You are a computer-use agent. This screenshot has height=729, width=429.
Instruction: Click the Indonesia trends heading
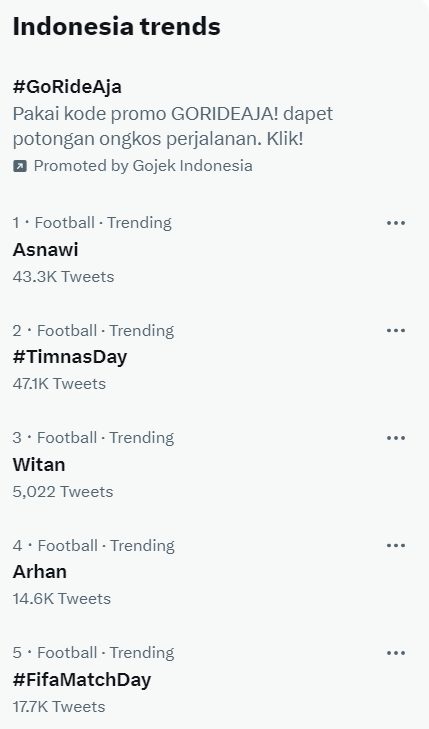coord(117,27)
